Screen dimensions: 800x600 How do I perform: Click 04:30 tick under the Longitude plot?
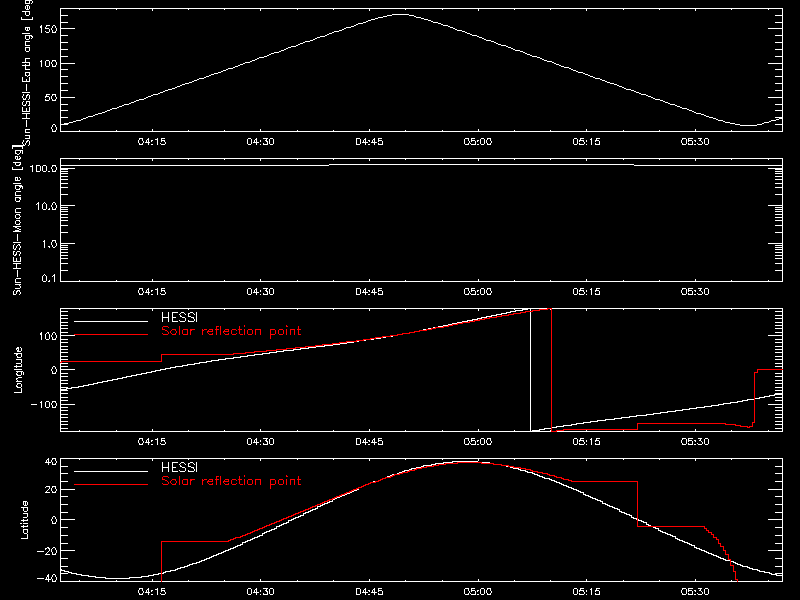point(260,442)
